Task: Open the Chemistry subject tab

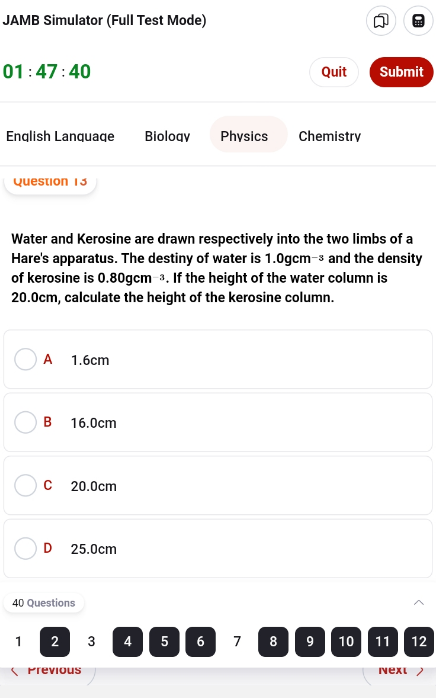Action: 330,136
